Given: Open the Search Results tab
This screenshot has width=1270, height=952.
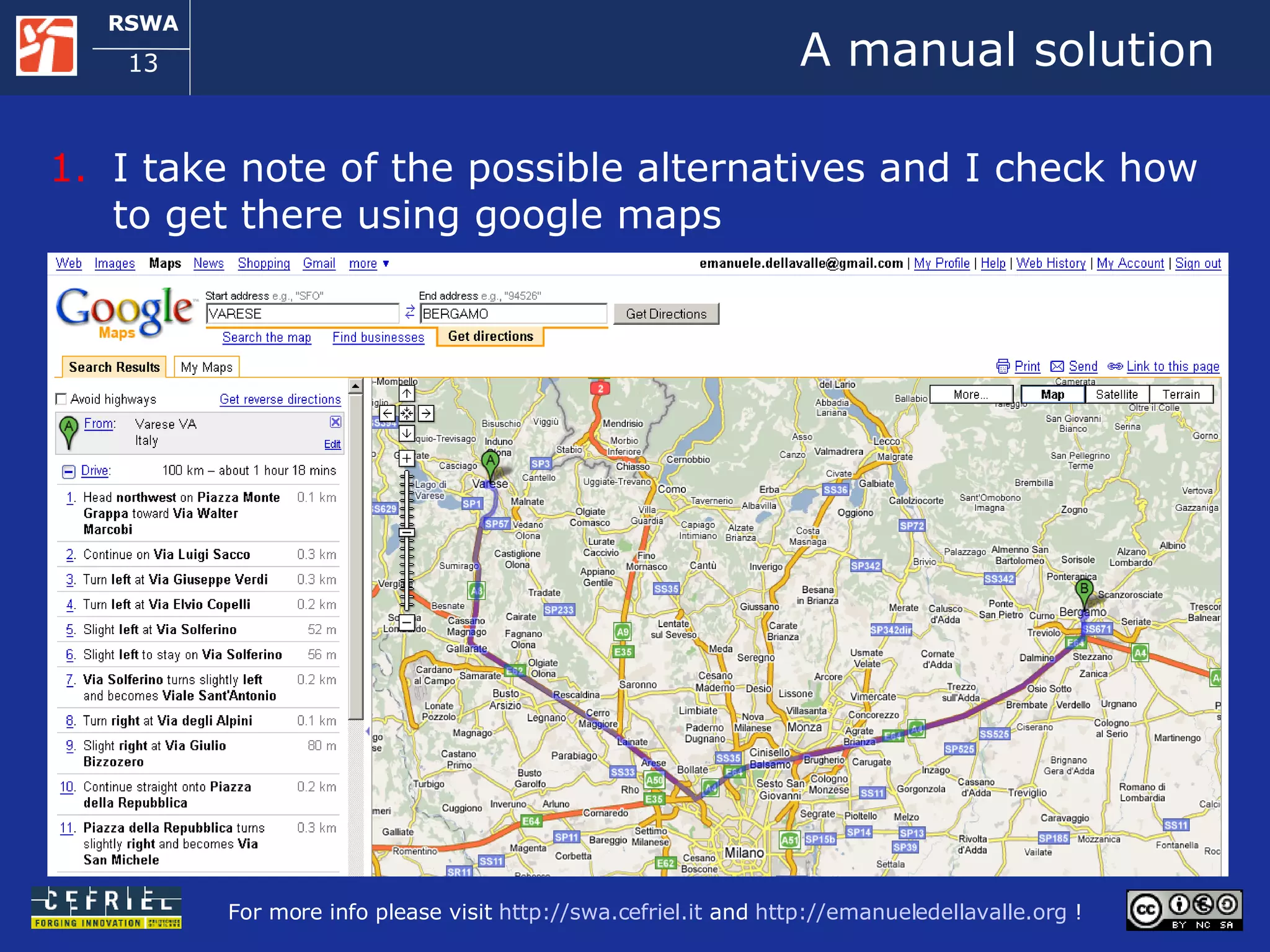Looking at the screenshot, I should [x=114, y=367].
